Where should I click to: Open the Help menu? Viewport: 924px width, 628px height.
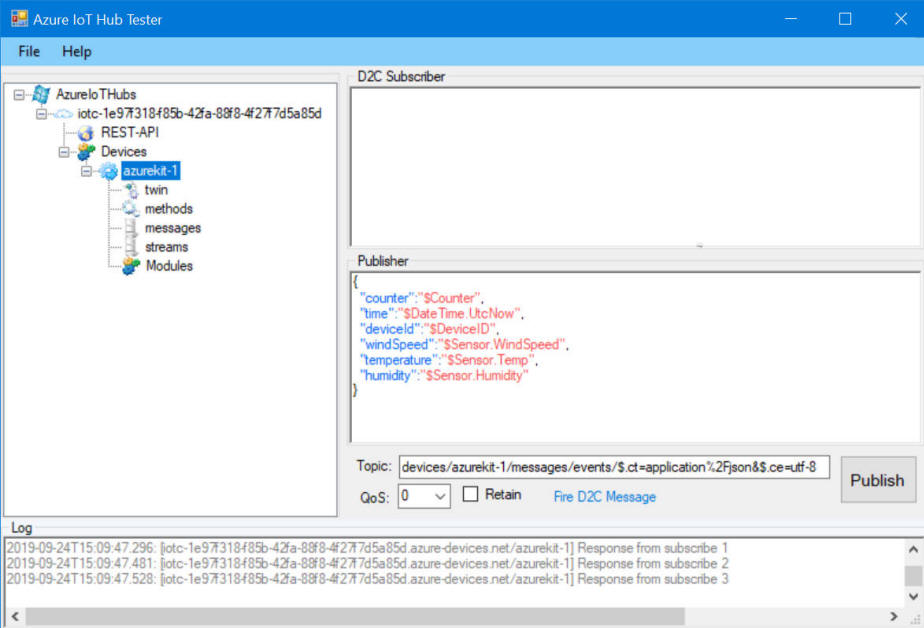[77, 52]
